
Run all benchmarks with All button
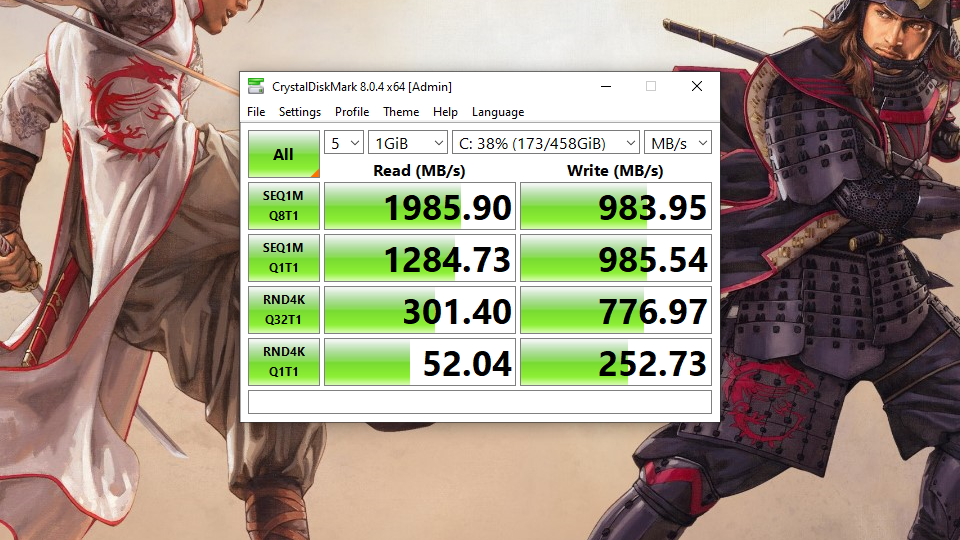coord(283,154)
